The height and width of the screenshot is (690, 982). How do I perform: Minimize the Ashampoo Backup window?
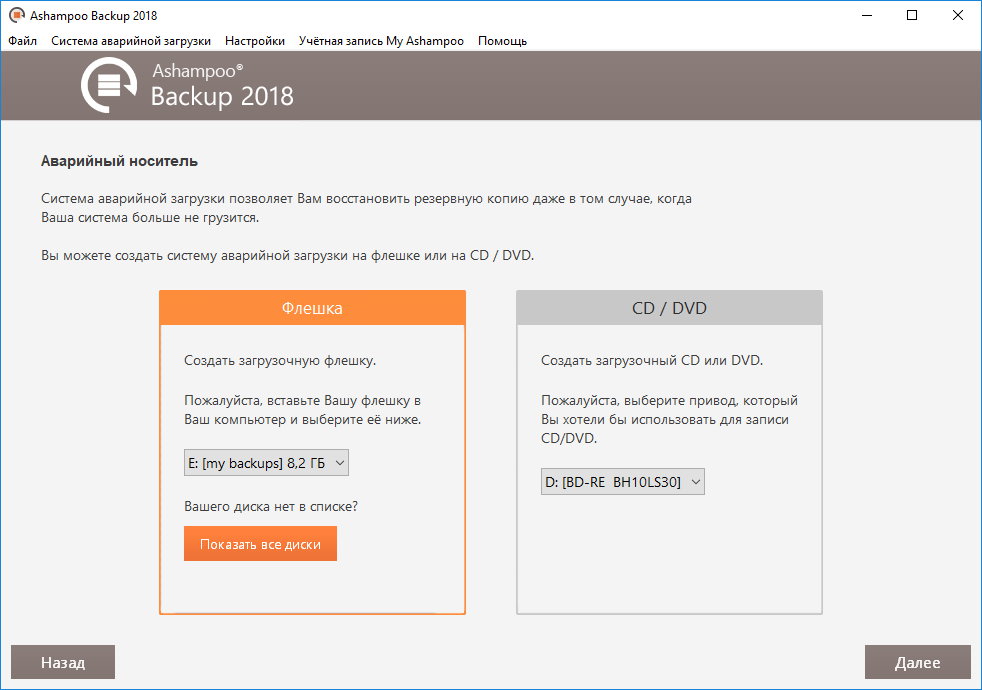coord(867,15)
